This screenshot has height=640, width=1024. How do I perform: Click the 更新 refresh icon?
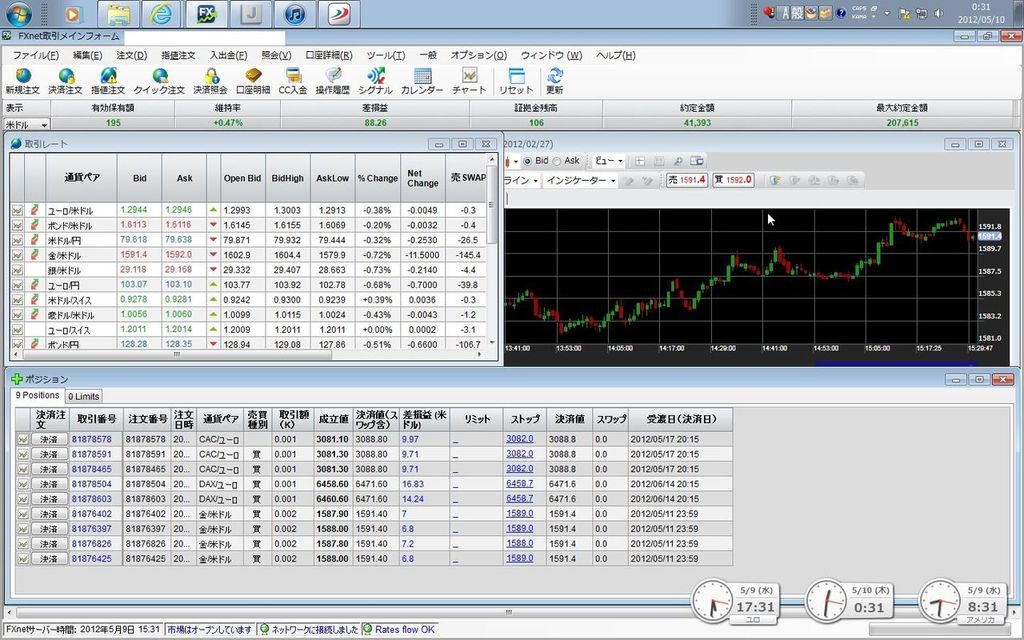tap(554, 82)
